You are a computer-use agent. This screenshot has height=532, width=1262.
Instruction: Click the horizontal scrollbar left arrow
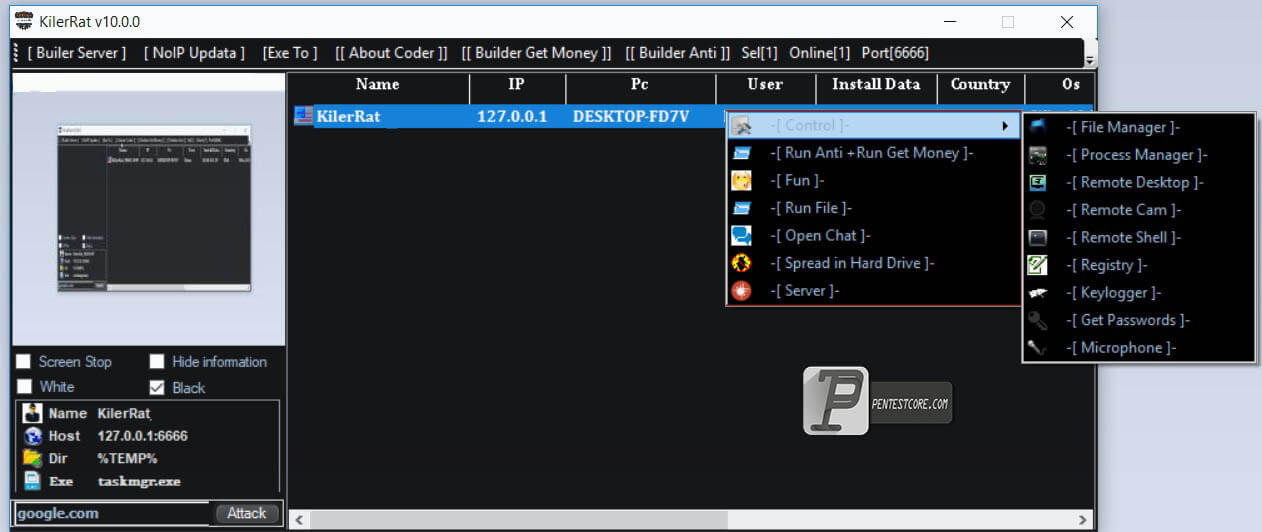(x=298, y=520)
